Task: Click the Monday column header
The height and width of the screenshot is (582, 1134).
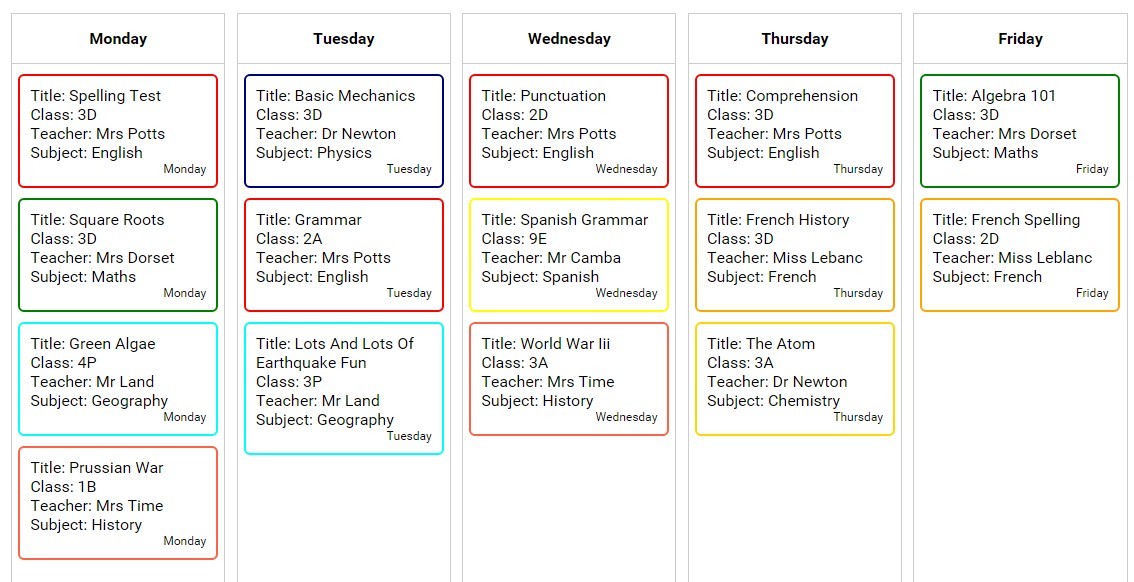Action: click(x=118, y=39)
